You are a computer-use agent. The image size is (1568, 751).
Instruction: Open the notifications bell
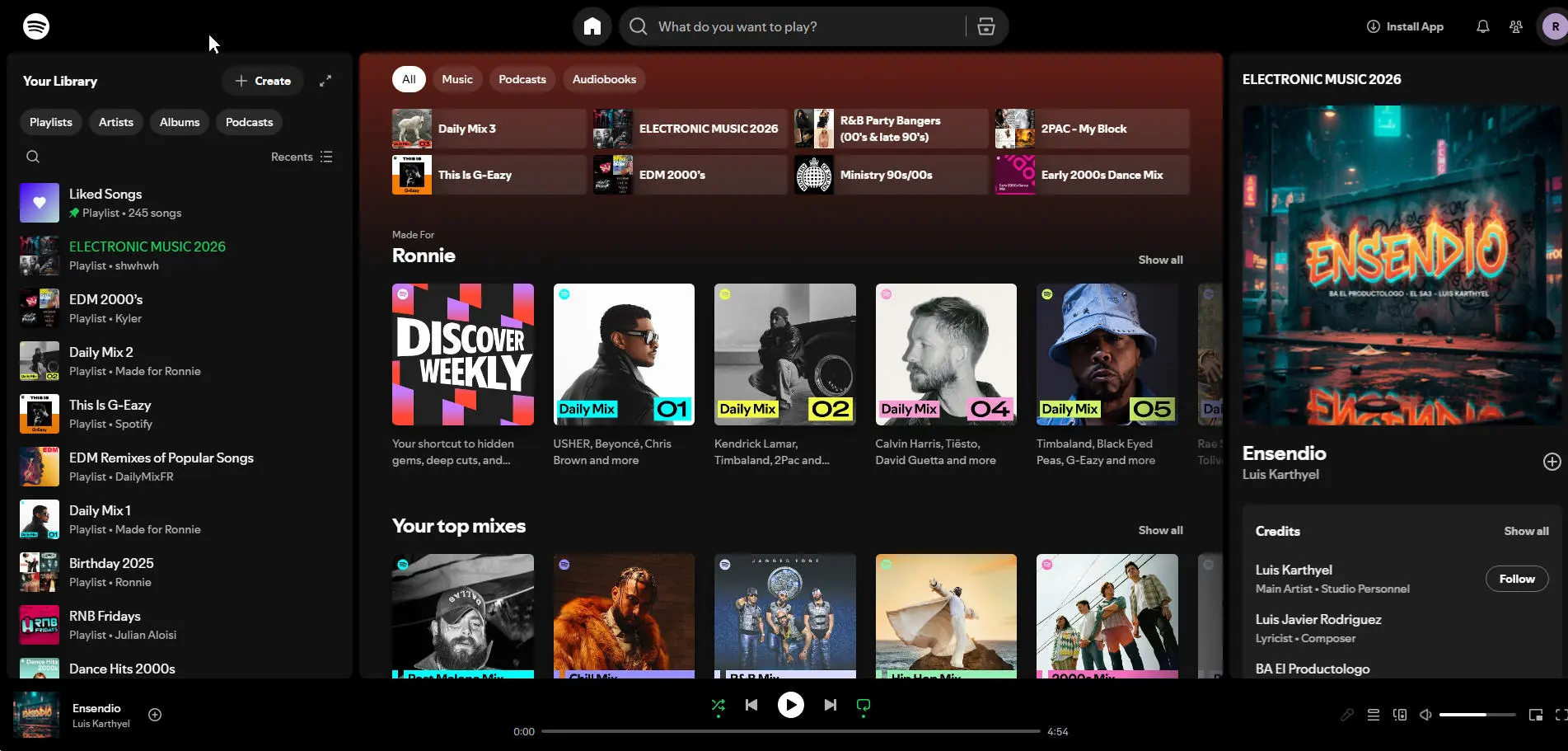point(1483,26)
